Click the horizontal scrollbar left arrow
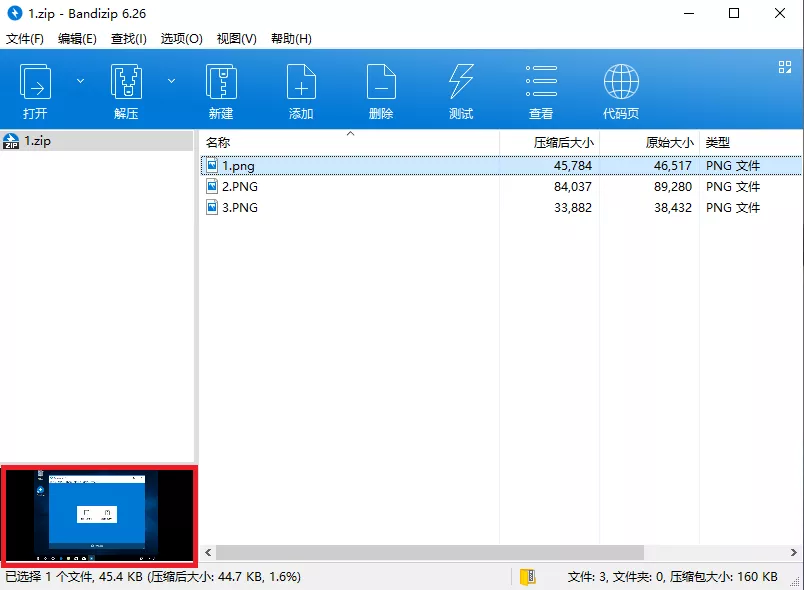The width and height of the screenshot is (804, 590). 208,553
